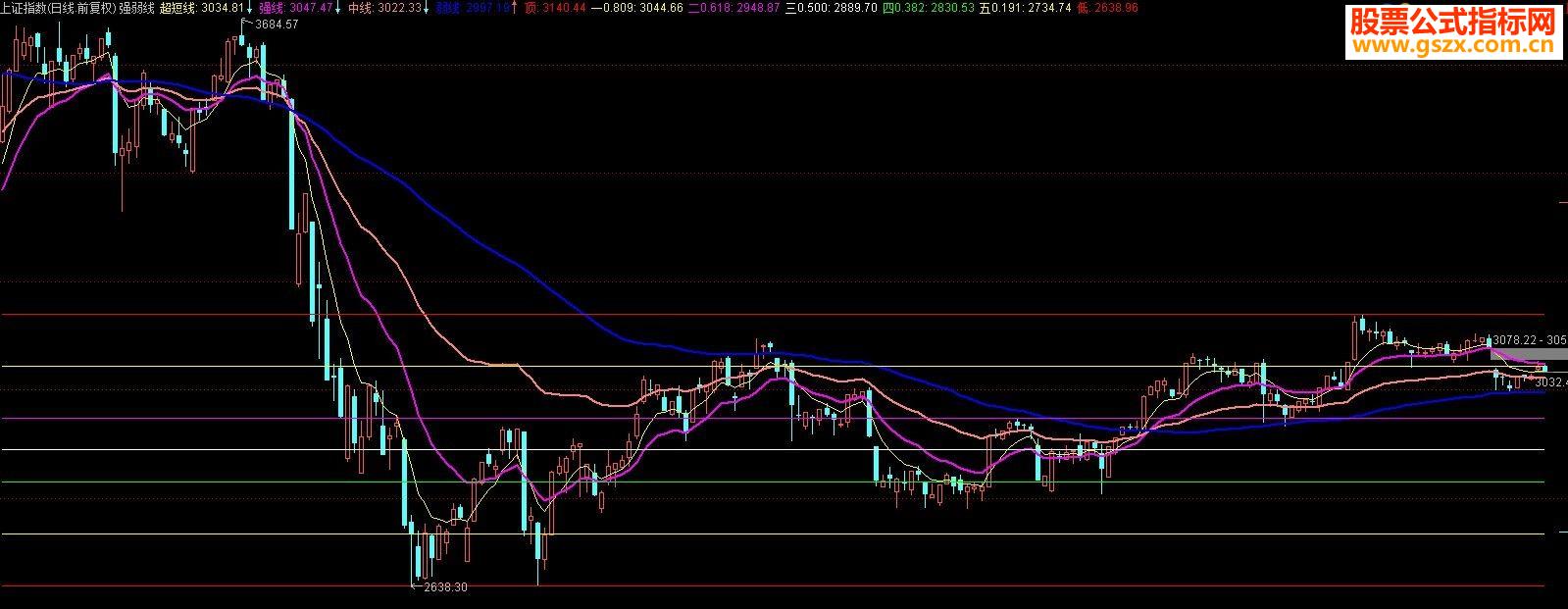
Task: Click the 3684.57 high price marker
Action: [x=277, y=25]
